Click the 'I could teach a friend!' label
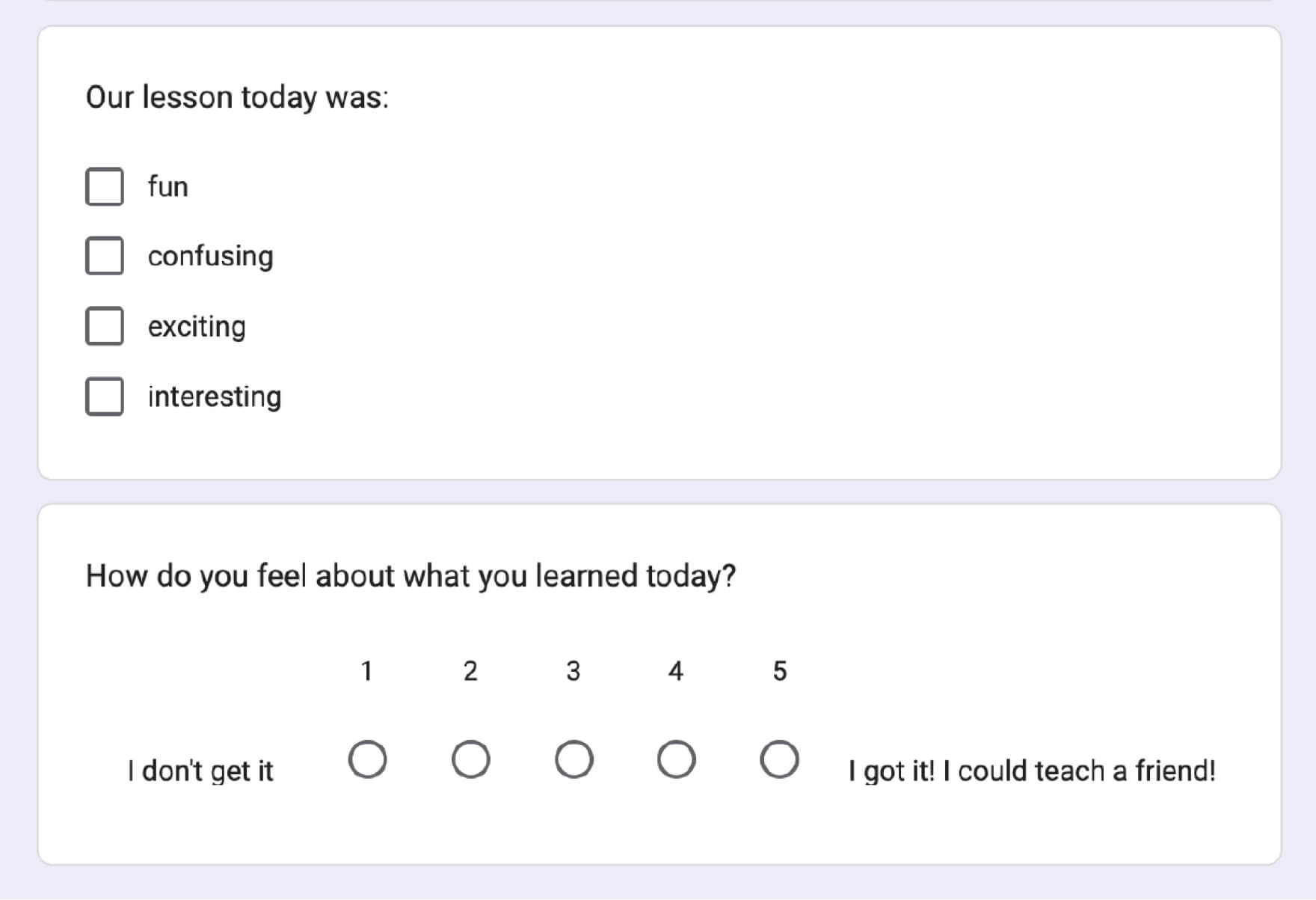 pos(1032,771)
